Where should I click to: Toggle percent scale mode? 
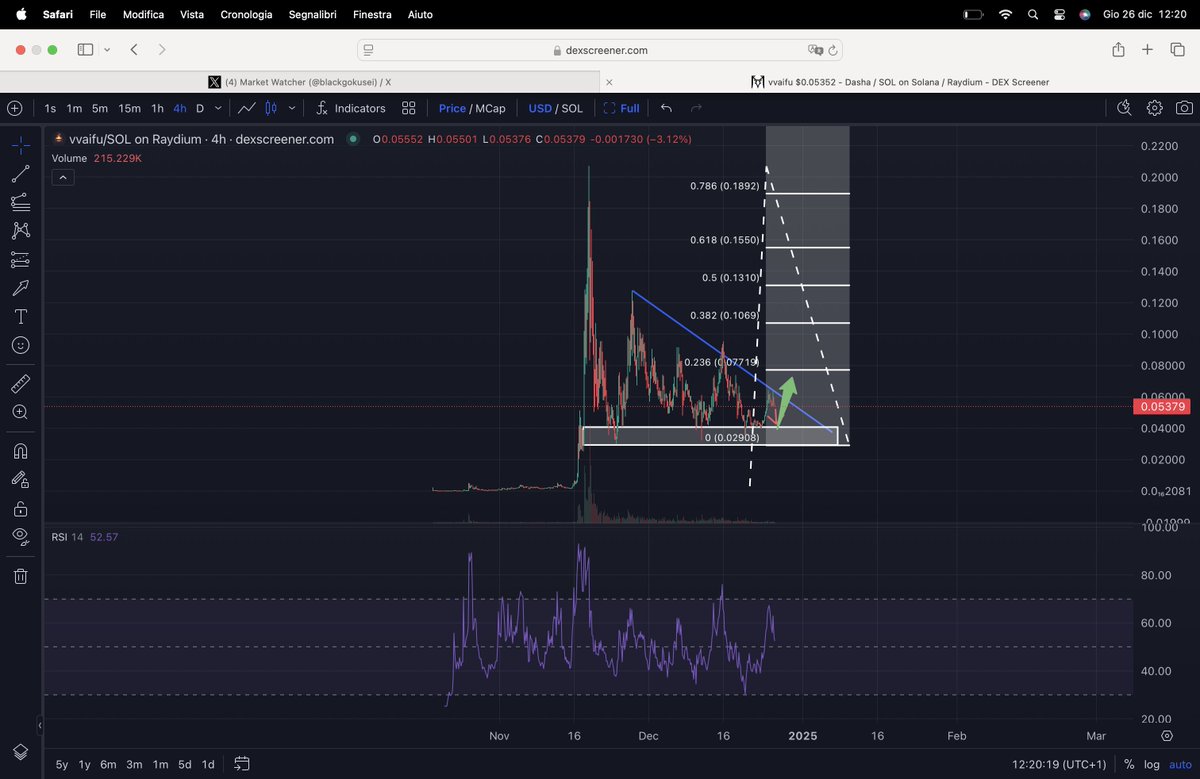tap(1128, 764)
